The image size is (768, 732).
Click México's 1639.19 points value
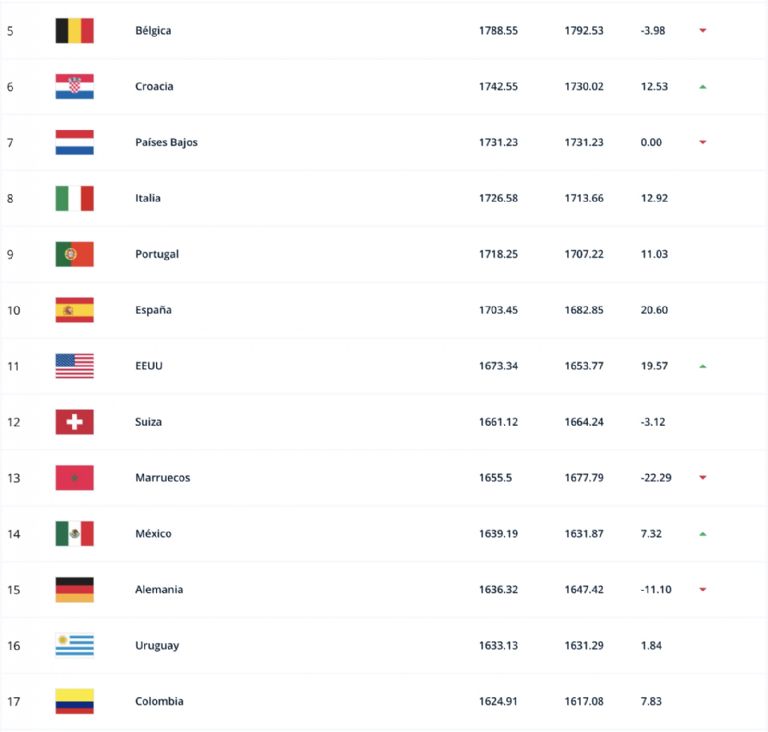498,534
